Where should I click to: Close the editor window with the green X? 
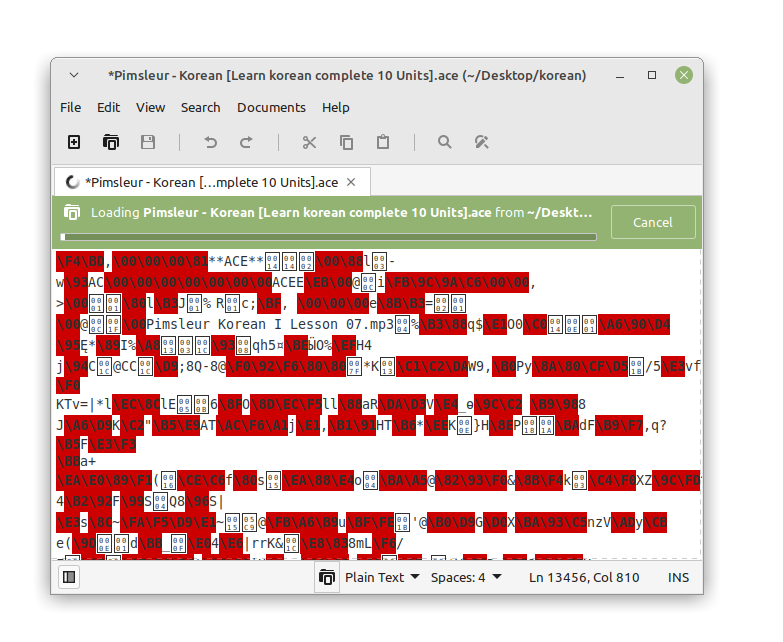click(684, 75)
